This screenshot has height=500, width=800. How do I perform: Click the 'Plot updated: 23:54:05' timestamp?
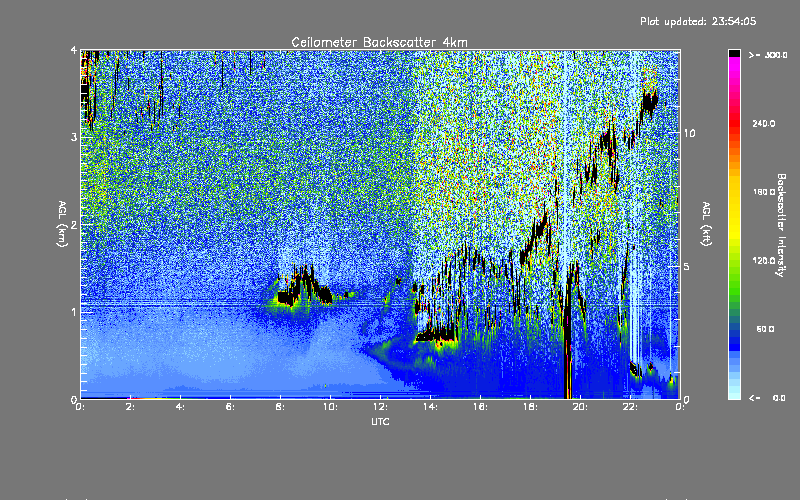tap(698, 21)
